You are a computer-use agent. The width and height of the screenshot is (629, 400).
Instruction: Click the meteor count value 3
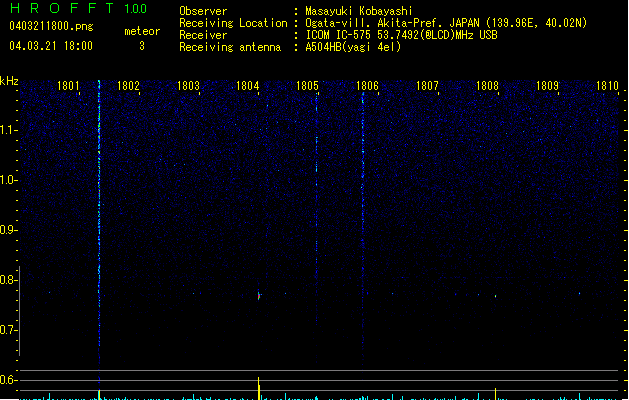(x=142, y=46)
